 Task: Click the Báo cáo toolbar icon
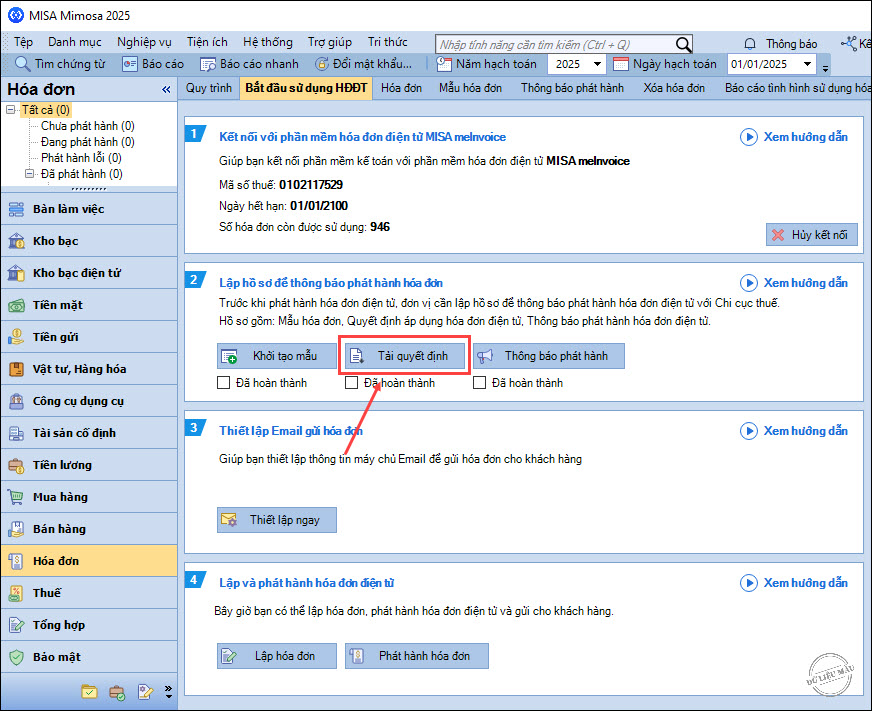click(130, 65)
